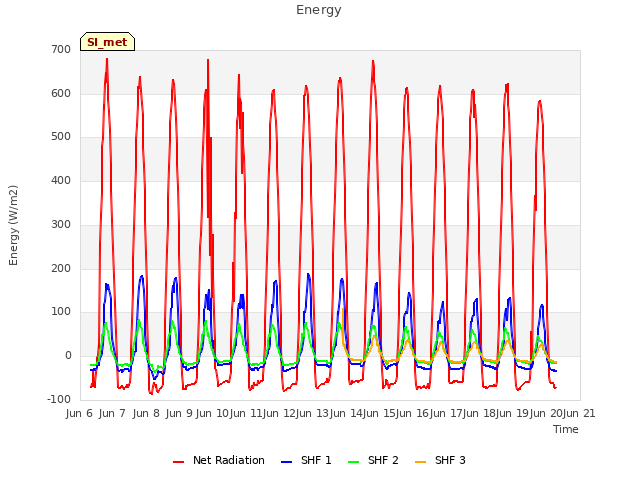Click the 700 y-axis tick label
Image resolution: width=640 pixels, height=480 pixels.
click(x=61, y=49)
